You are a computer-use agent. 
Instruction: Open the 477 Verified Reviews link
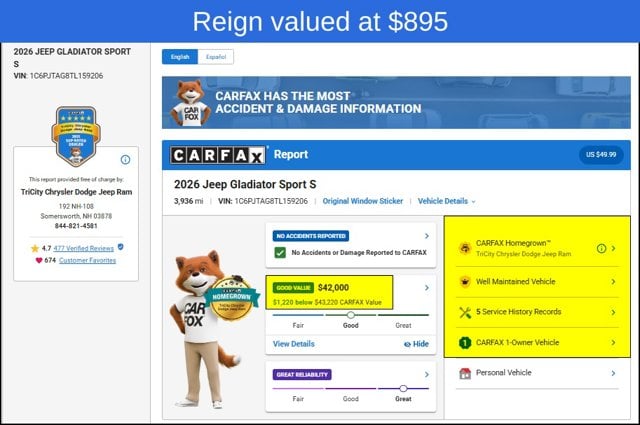click(x=84, y=248)
